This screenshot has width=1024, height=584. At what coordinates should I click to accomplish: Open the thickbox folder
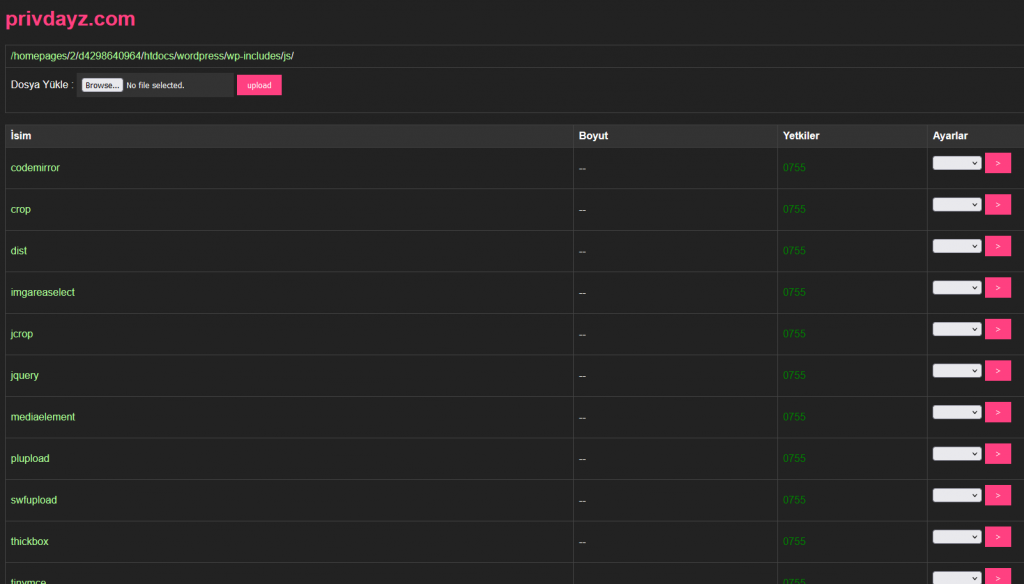coord(29,541)
